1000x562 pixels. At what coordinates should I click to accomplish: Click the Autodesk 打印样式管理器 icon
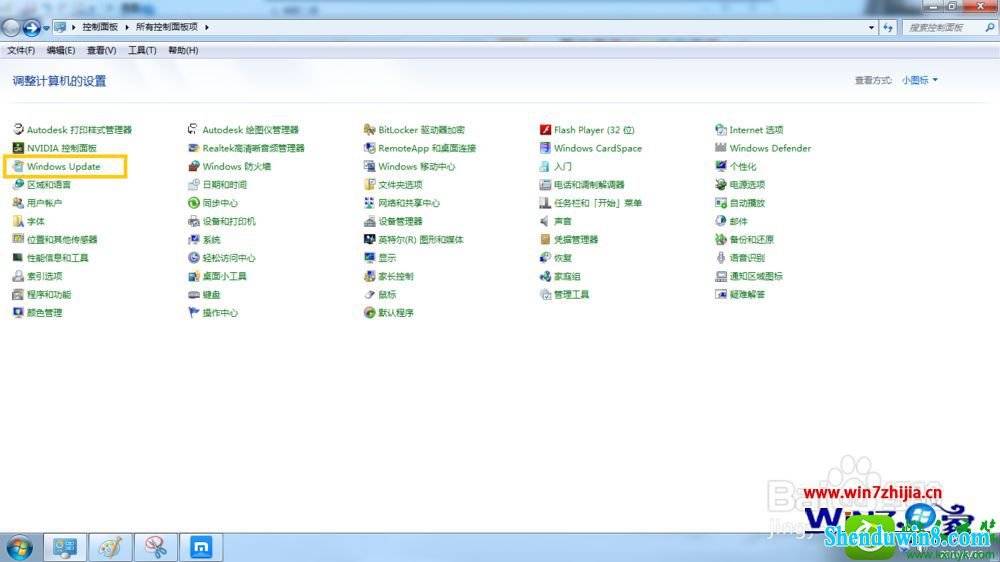(18, 129)
